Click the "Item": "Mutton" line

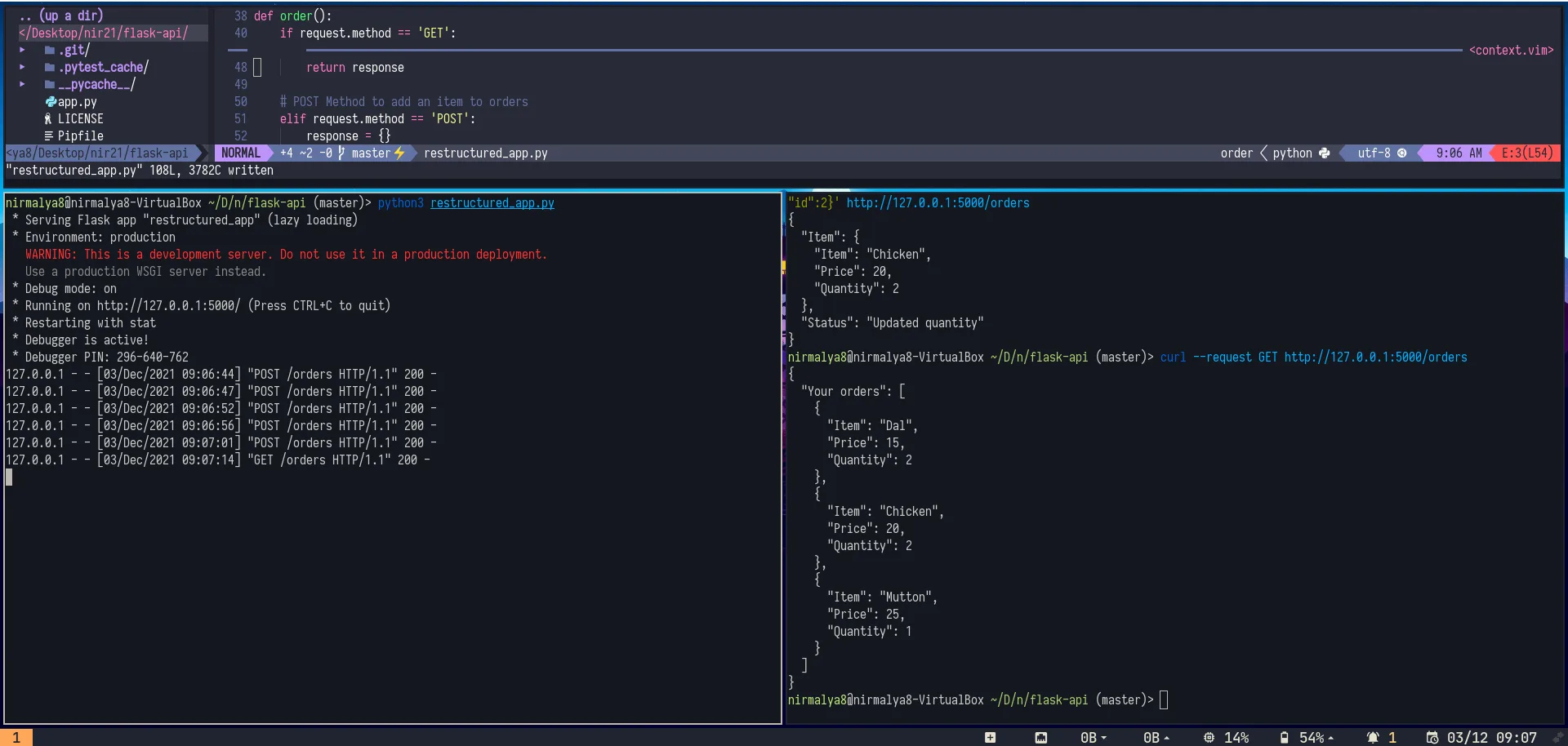882,597
